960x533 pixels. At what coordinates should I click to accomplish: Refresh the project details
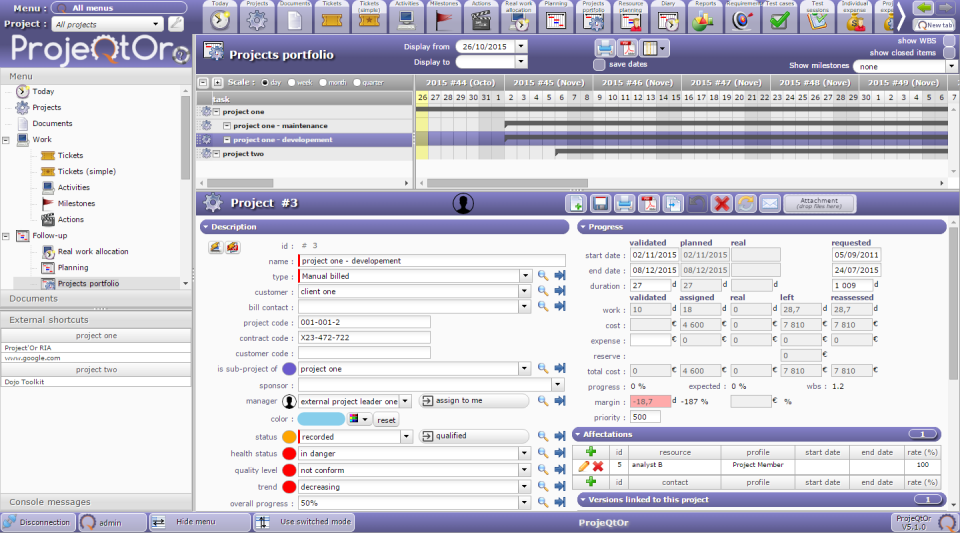[746, 203]
